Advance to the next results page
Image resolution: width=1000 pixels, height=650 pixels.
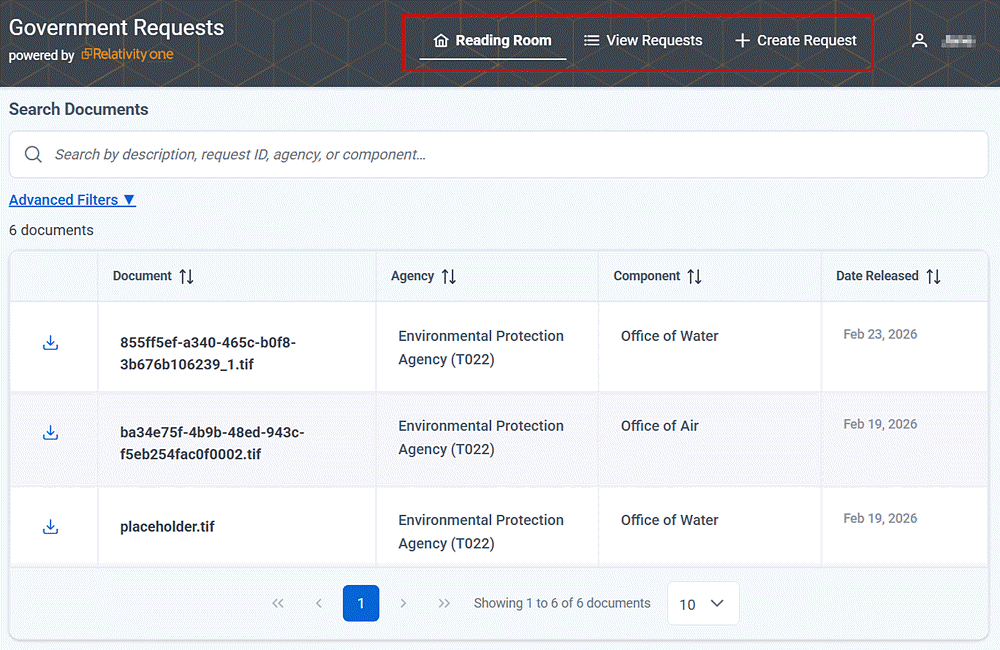[403, 603]
